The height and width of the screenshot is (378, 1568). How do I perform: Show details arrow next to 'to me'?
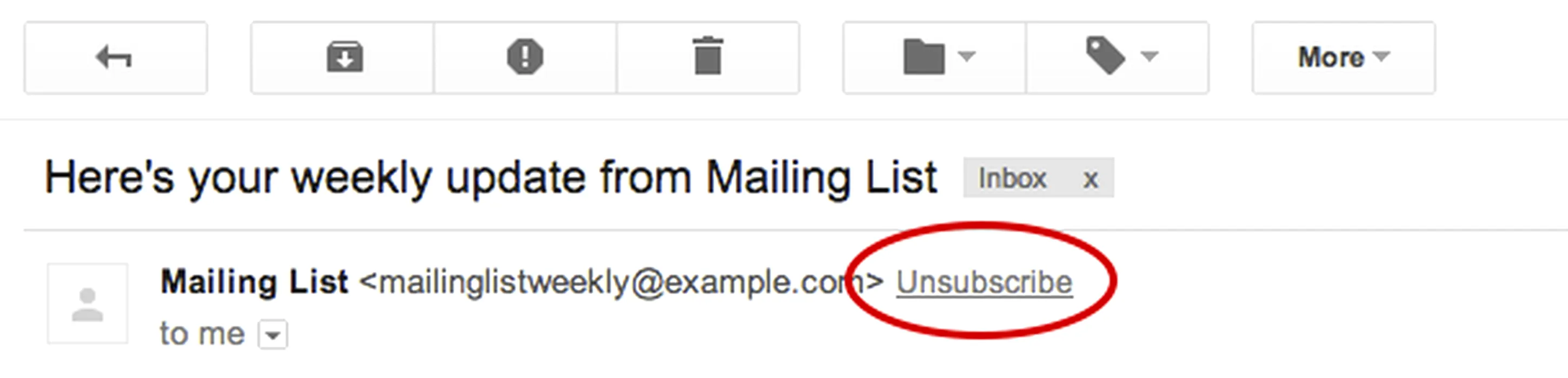click(273, 335)
